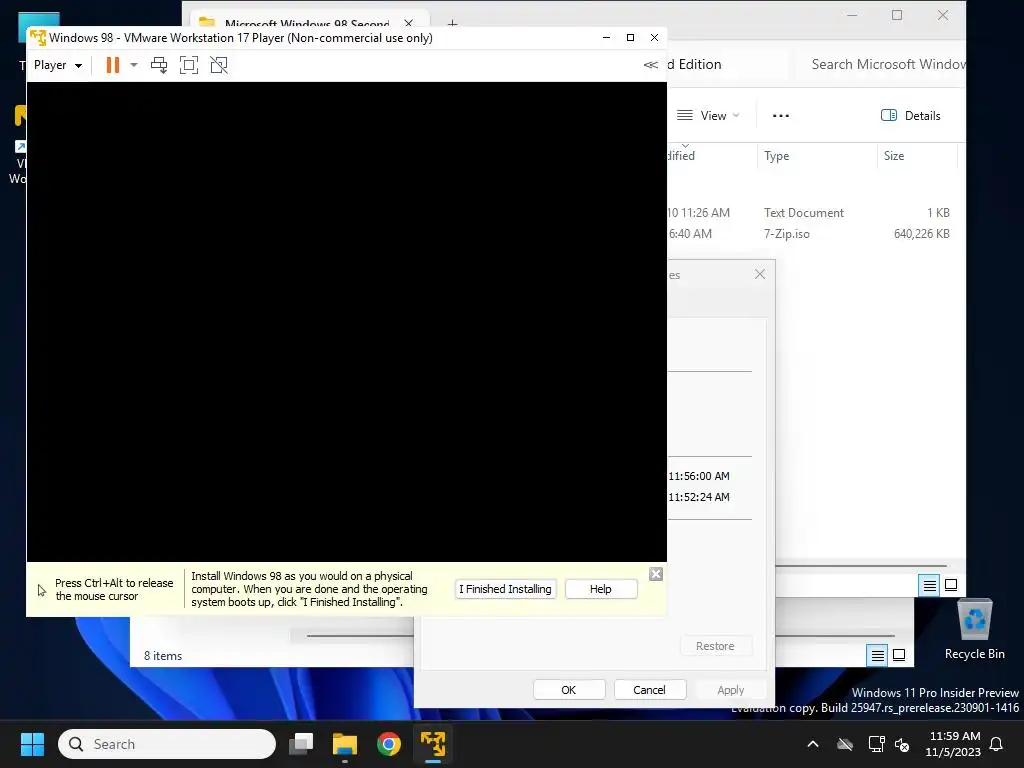
Task: Open the clock and calendar flyout
Action: (953, 744)
